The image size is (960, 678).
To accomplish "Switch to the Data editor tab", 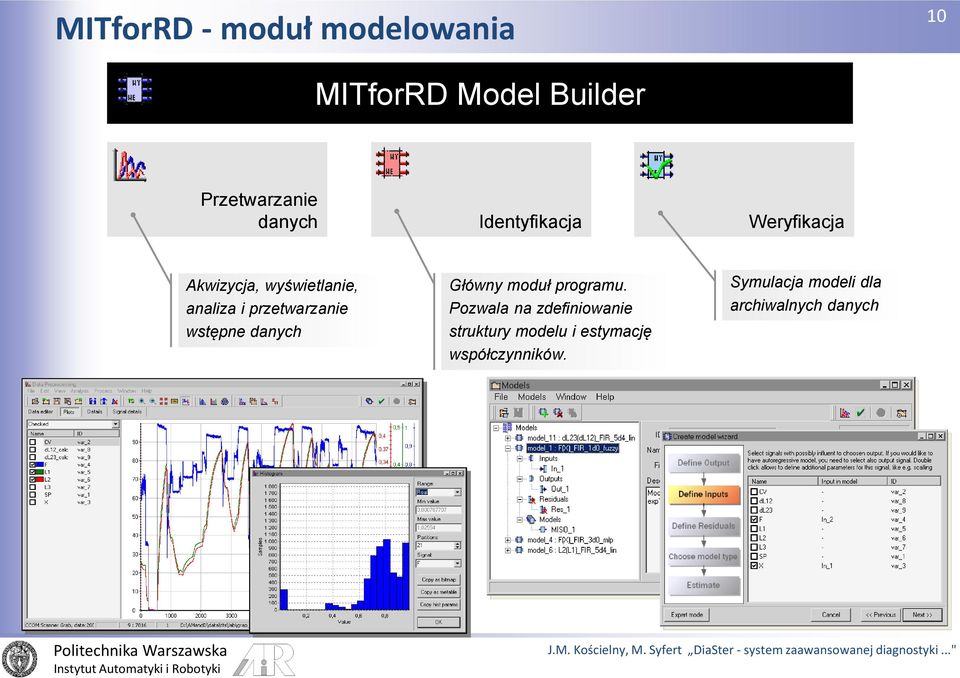I will pyautogui.click(x=41, y=412).
